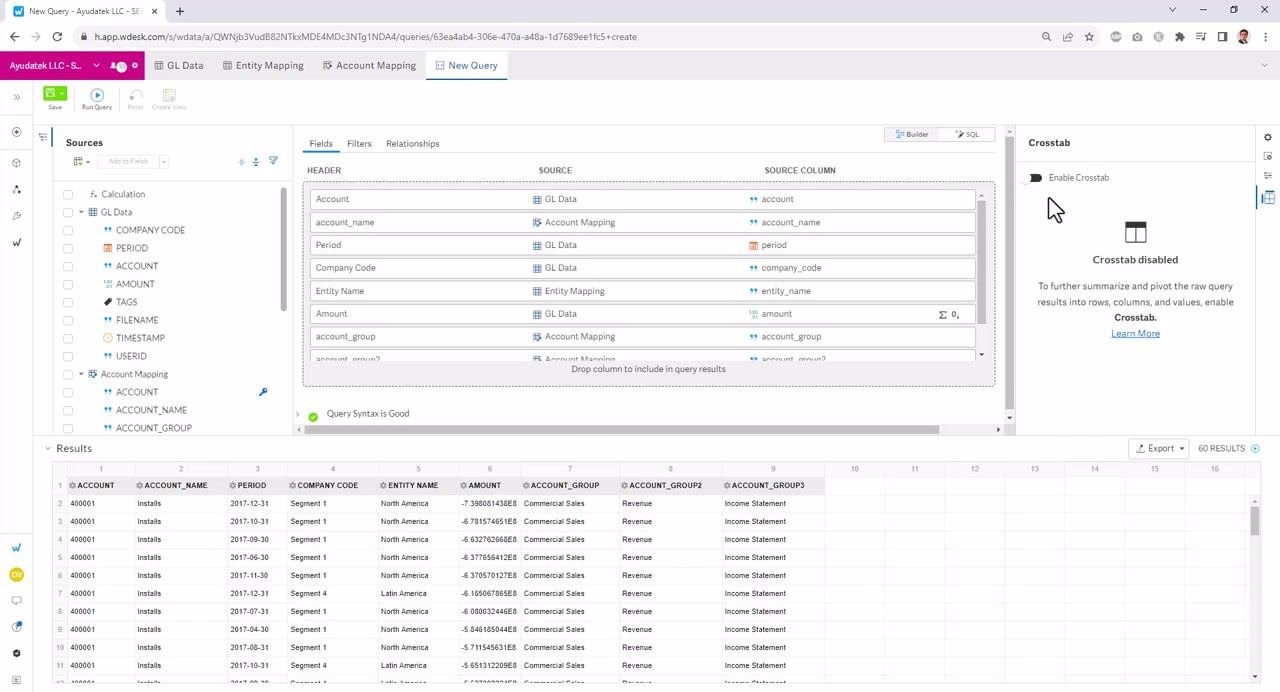The image size is (1280, 692).
Task: Switch to the Filters tab
Action: pyautogui.click(x=359, y=144)
